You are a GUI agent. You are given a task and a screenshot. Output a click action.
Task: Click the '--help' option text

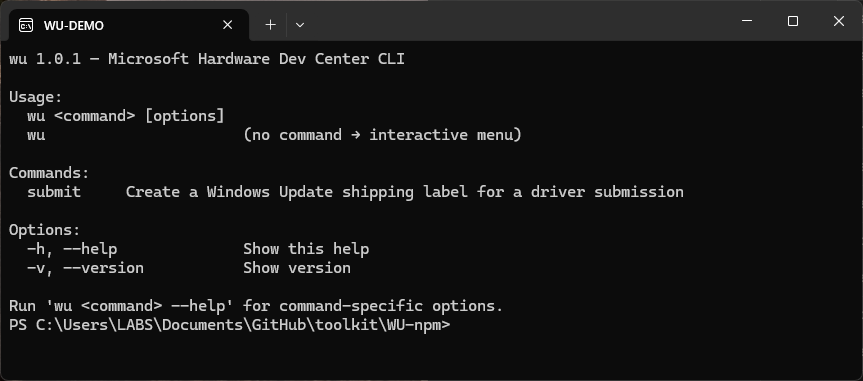tap(90, 249)
